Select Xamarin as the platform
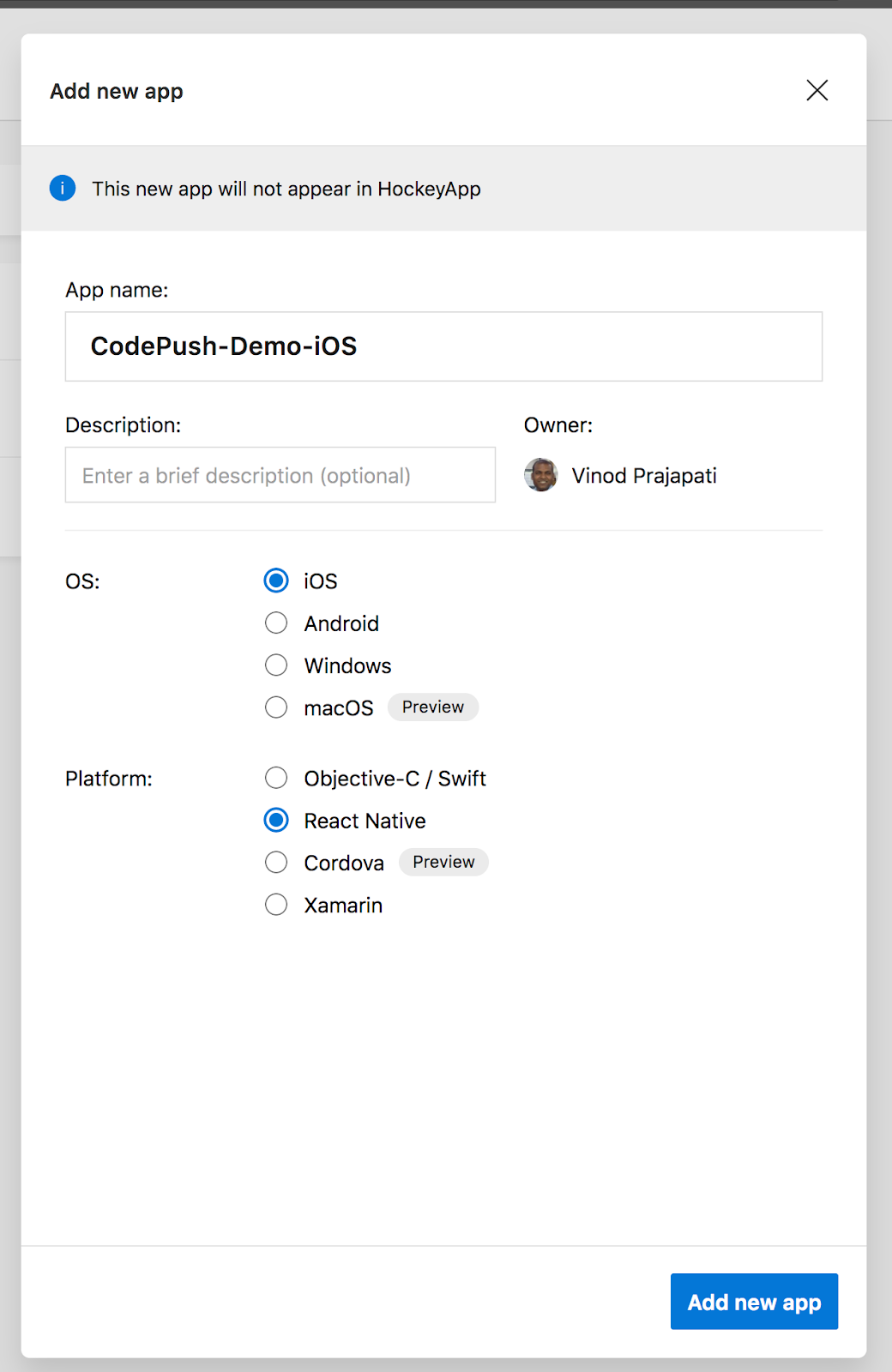This screenshot has height=1372, width=892. coord(276,905)
